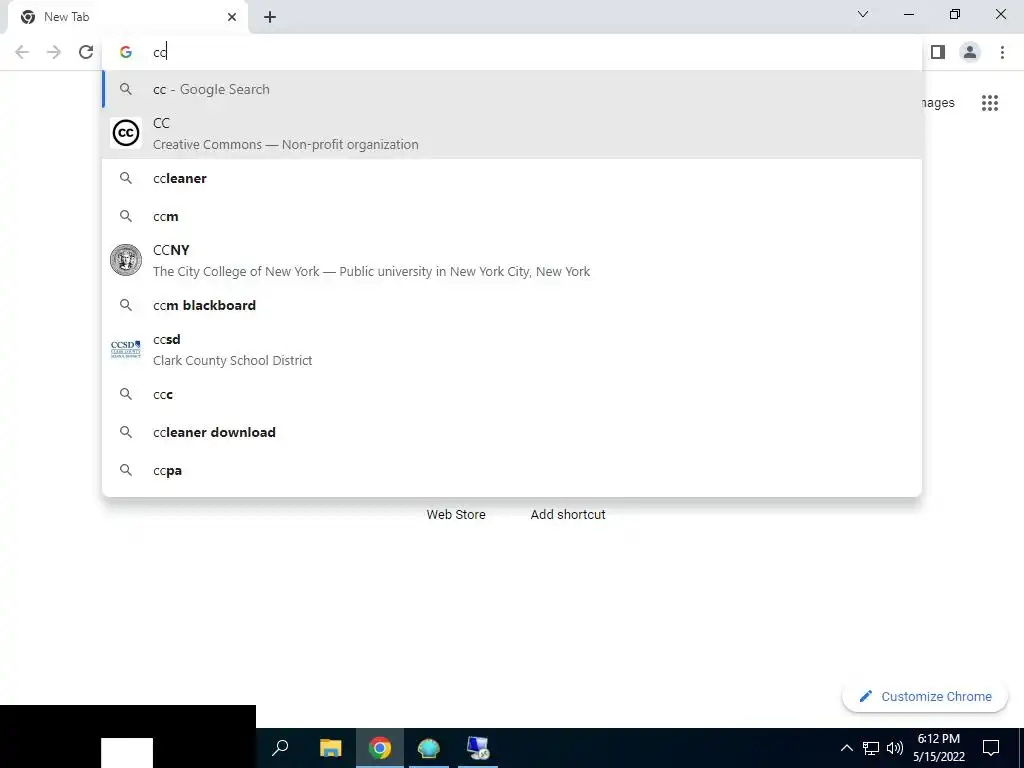Open the side panel icon

938,52
